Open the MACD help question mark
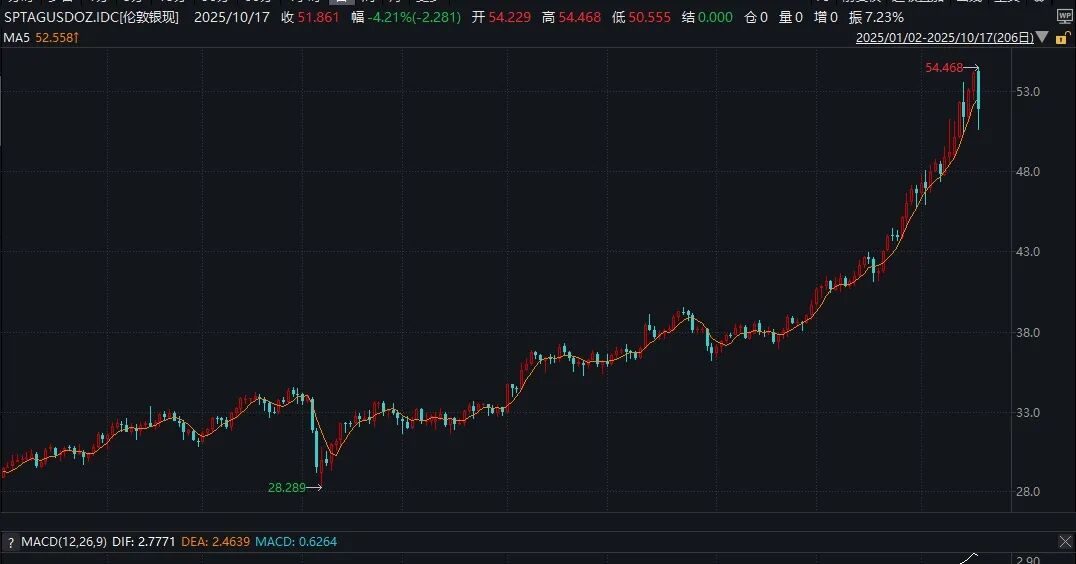The width and height of the screenshot is (1076, 564). 10,542
